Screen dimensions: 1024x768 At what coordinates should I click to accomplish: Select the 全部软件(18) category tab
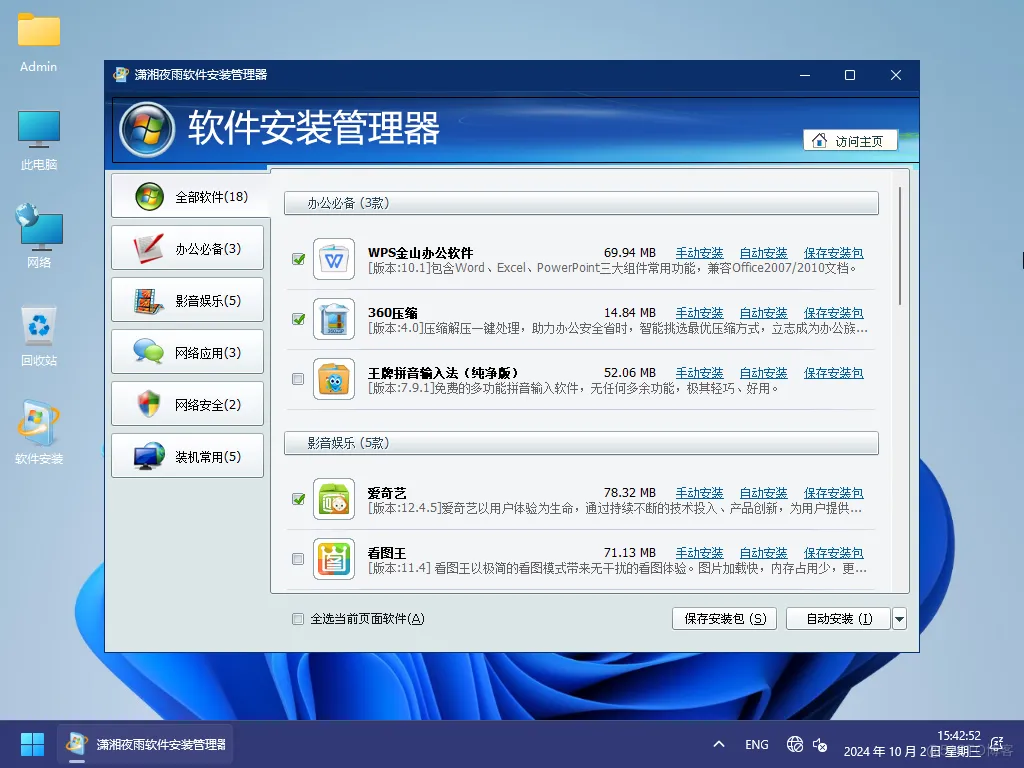point(190,196)
